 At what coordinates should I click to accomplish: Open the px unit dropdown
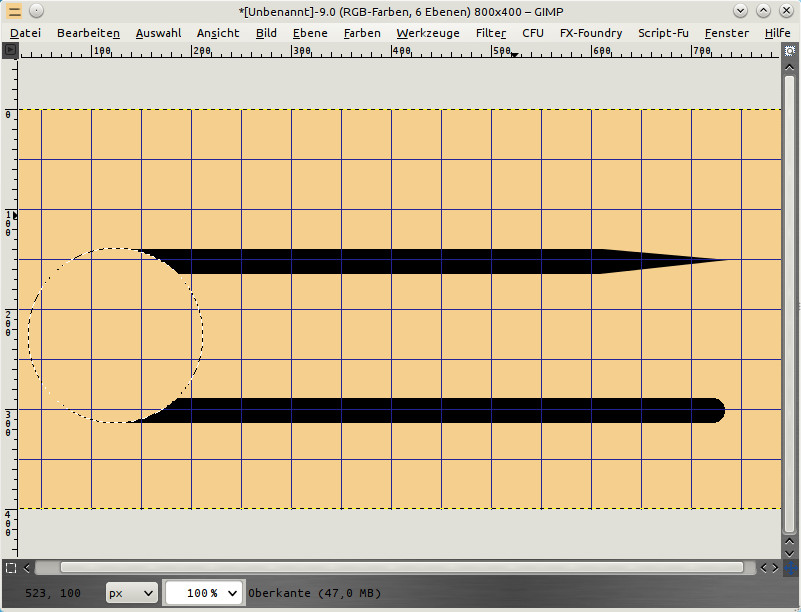tap(131, 593)
